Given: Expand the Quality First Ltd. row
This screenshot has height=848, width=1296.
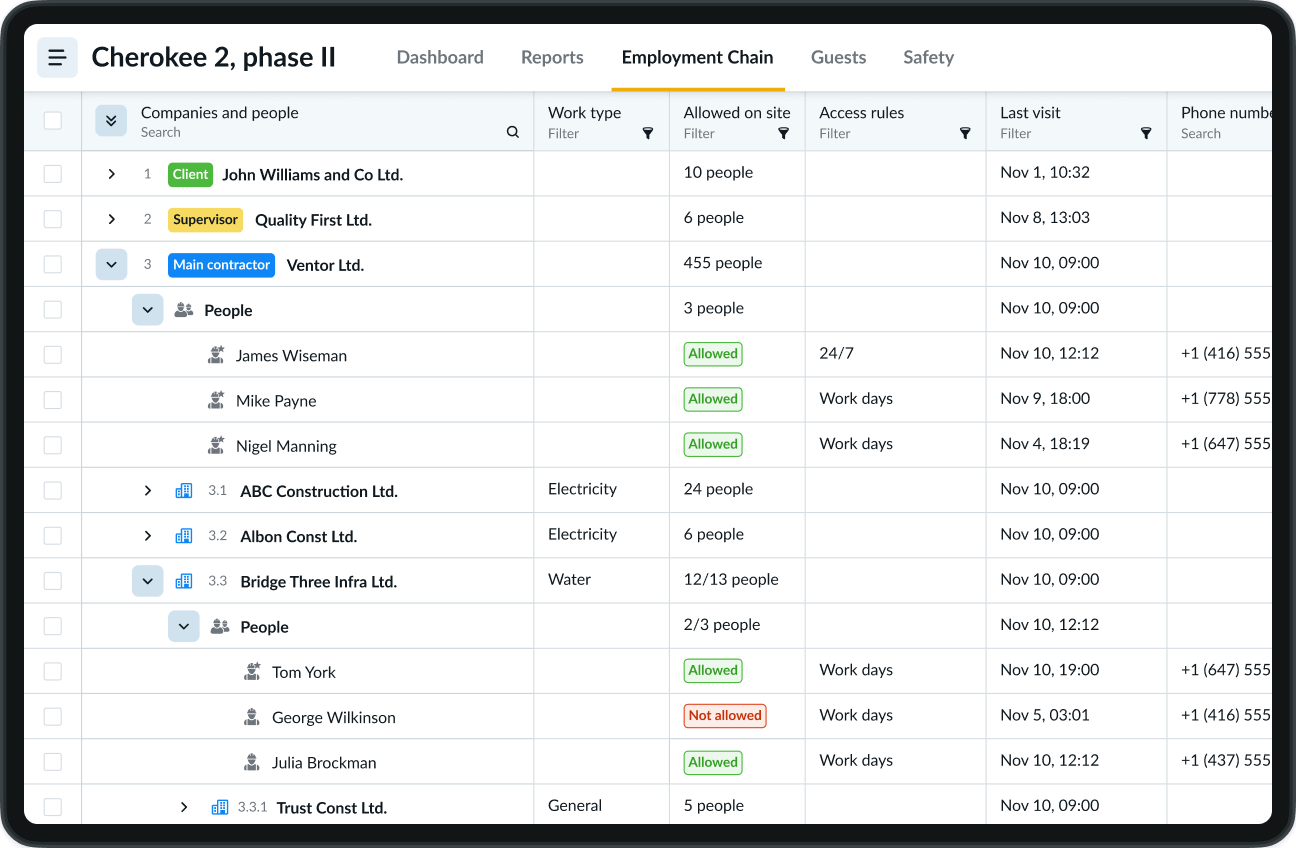Looking at the screenshot, I should pos(111,219).
